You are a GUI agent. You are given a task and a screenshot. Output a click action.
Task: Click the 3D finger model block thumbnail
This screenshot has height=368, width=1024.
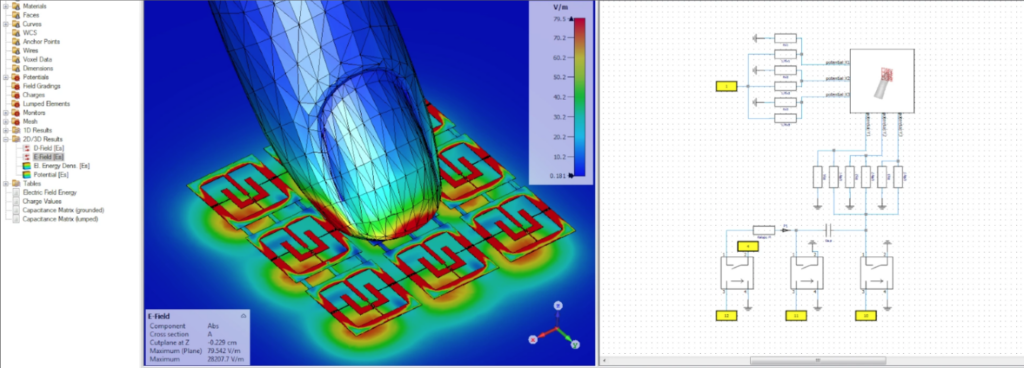point(882,81)
